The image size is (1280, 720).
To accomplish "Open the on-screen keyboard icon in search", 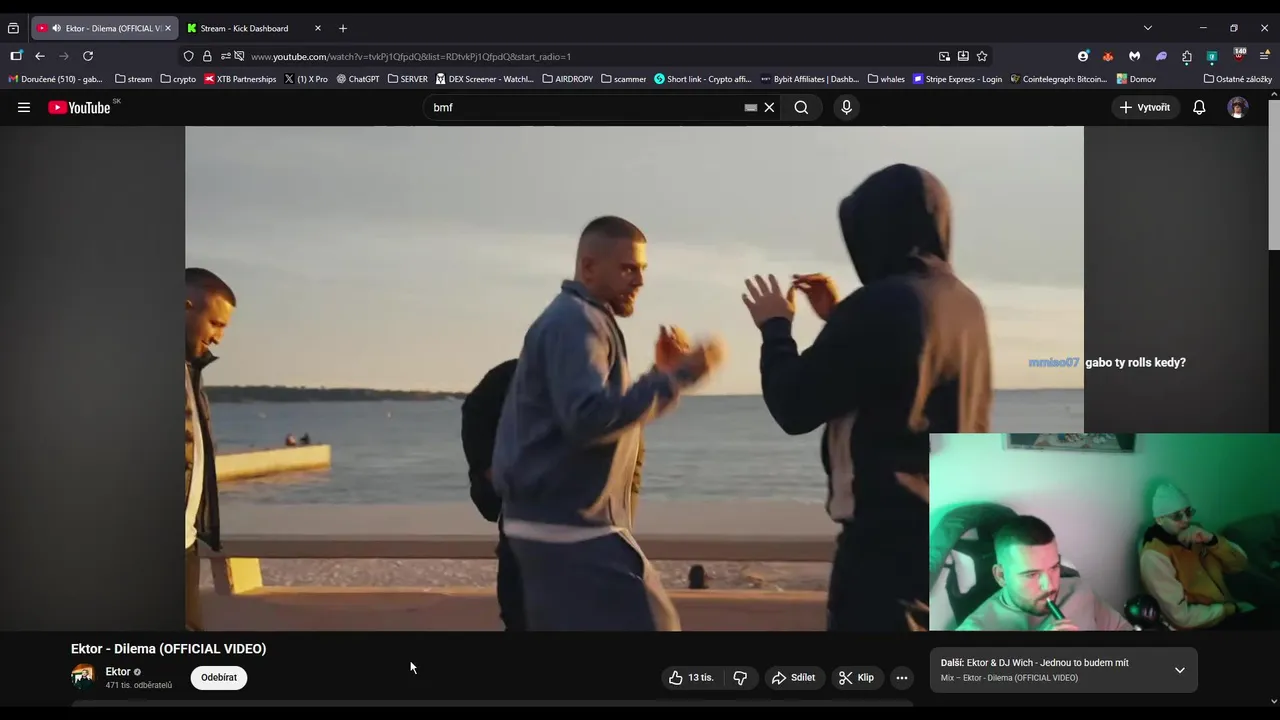I will (751, 107).
